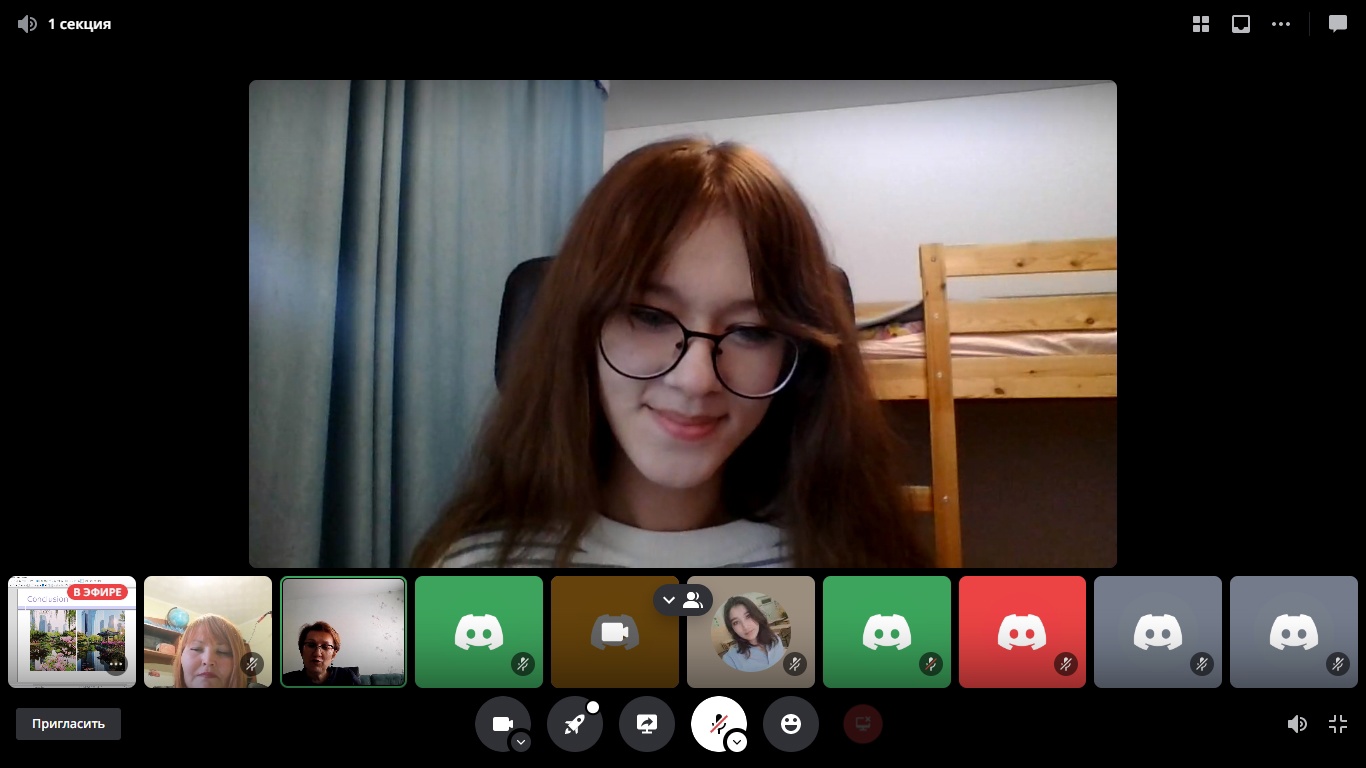This screenshot has height=768, width=1366.
Task: Select the red Discord avatar participant tile
Action: coord(1022,631)
